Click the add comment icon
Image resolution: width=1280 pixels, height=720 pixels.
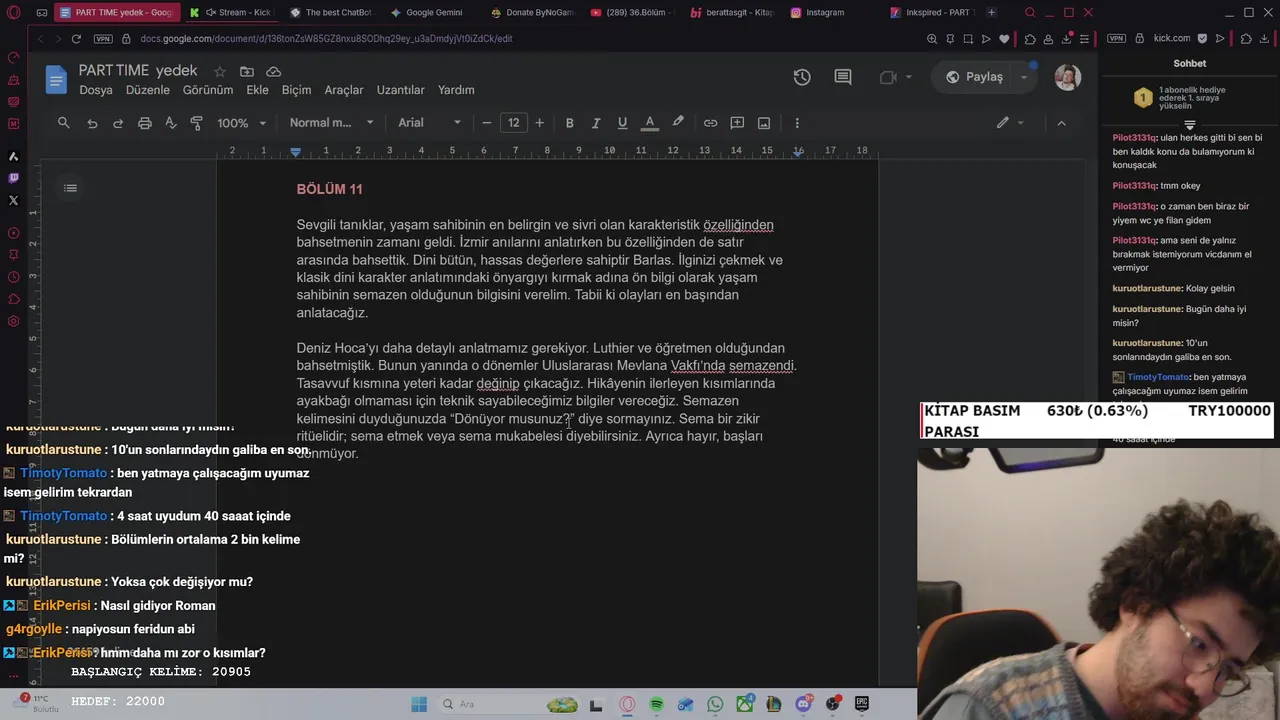pyautogui.click(x=737, y=123)
